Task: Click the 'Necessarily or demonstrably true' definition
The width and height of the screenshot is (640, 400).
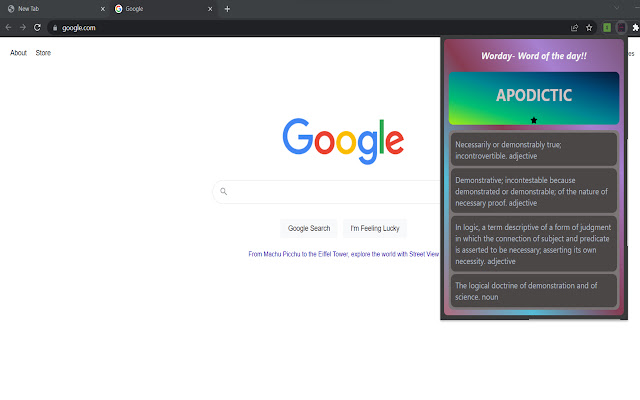Action: (x=534, y=150)
